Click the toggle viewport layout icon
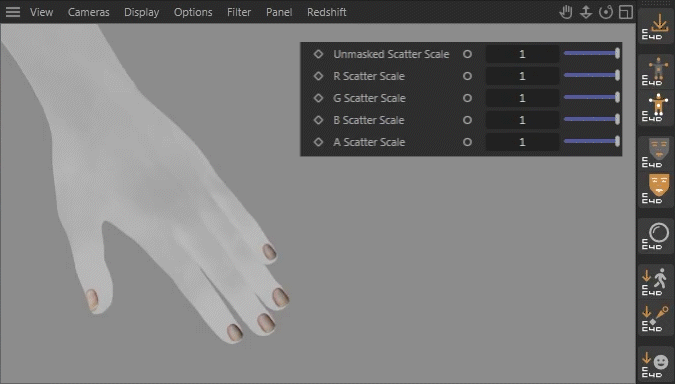Image resolution: width=675 pixels, height=384 pixels. tap(626, 12)
